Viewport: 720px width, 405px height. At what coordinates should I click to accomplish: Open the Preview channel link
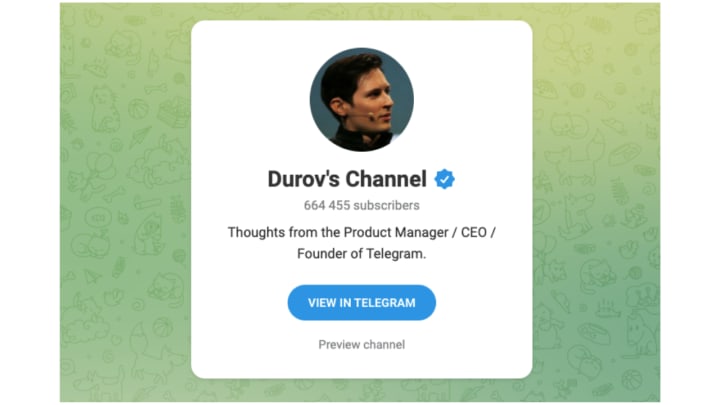(362, 344)
